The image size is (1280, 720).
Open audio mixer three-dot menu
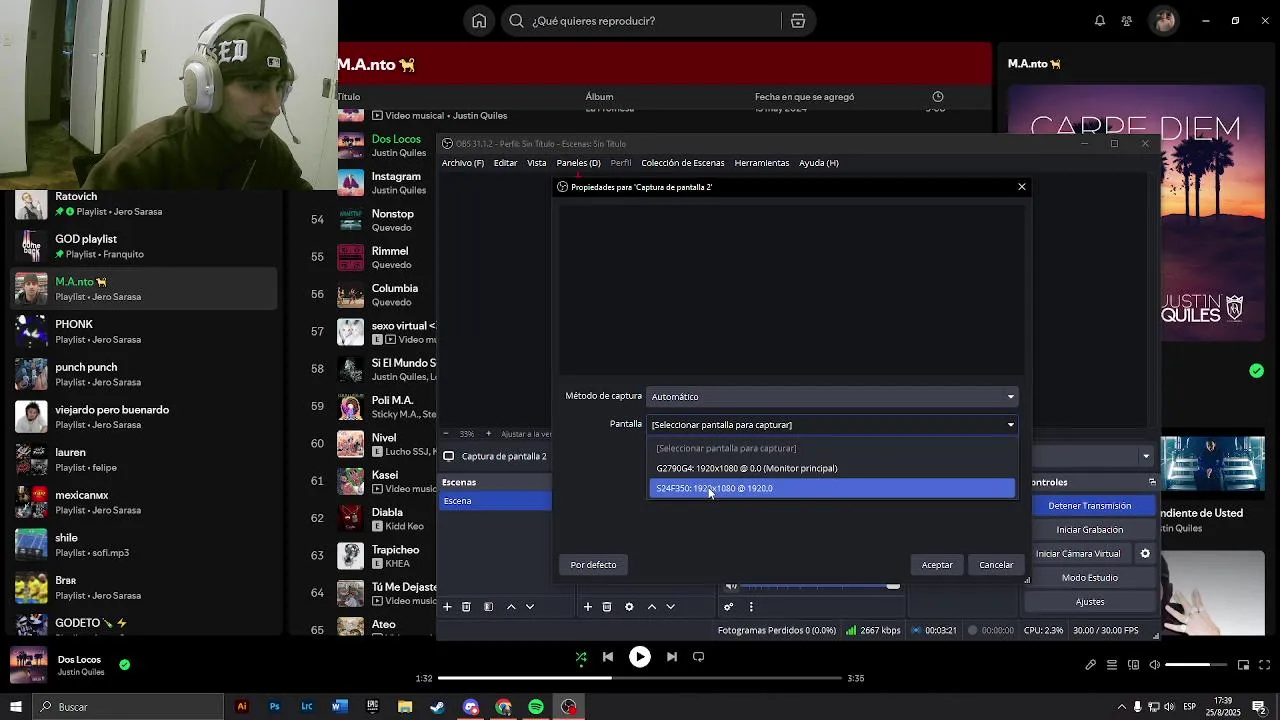[751, 607]
